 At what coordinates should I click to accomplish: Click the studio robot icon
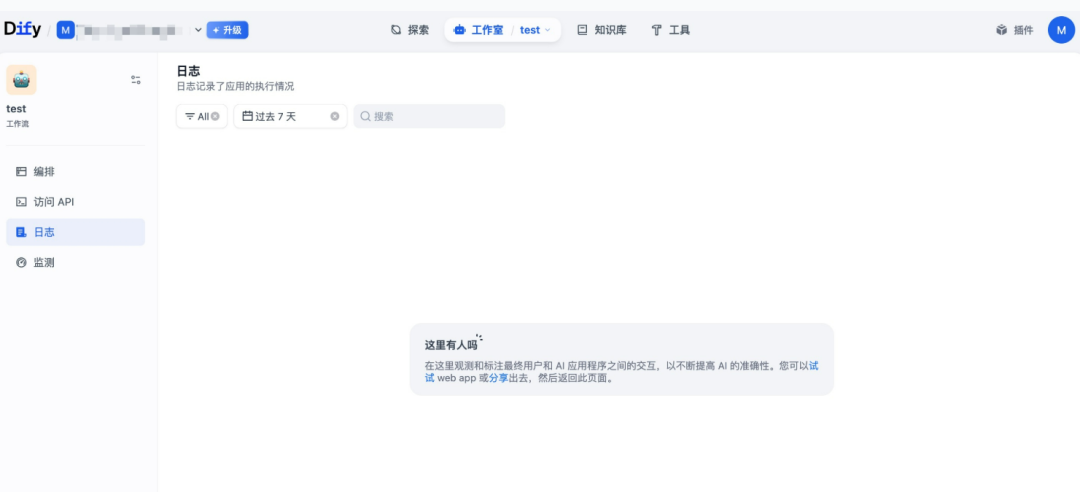tap(459, 30)
